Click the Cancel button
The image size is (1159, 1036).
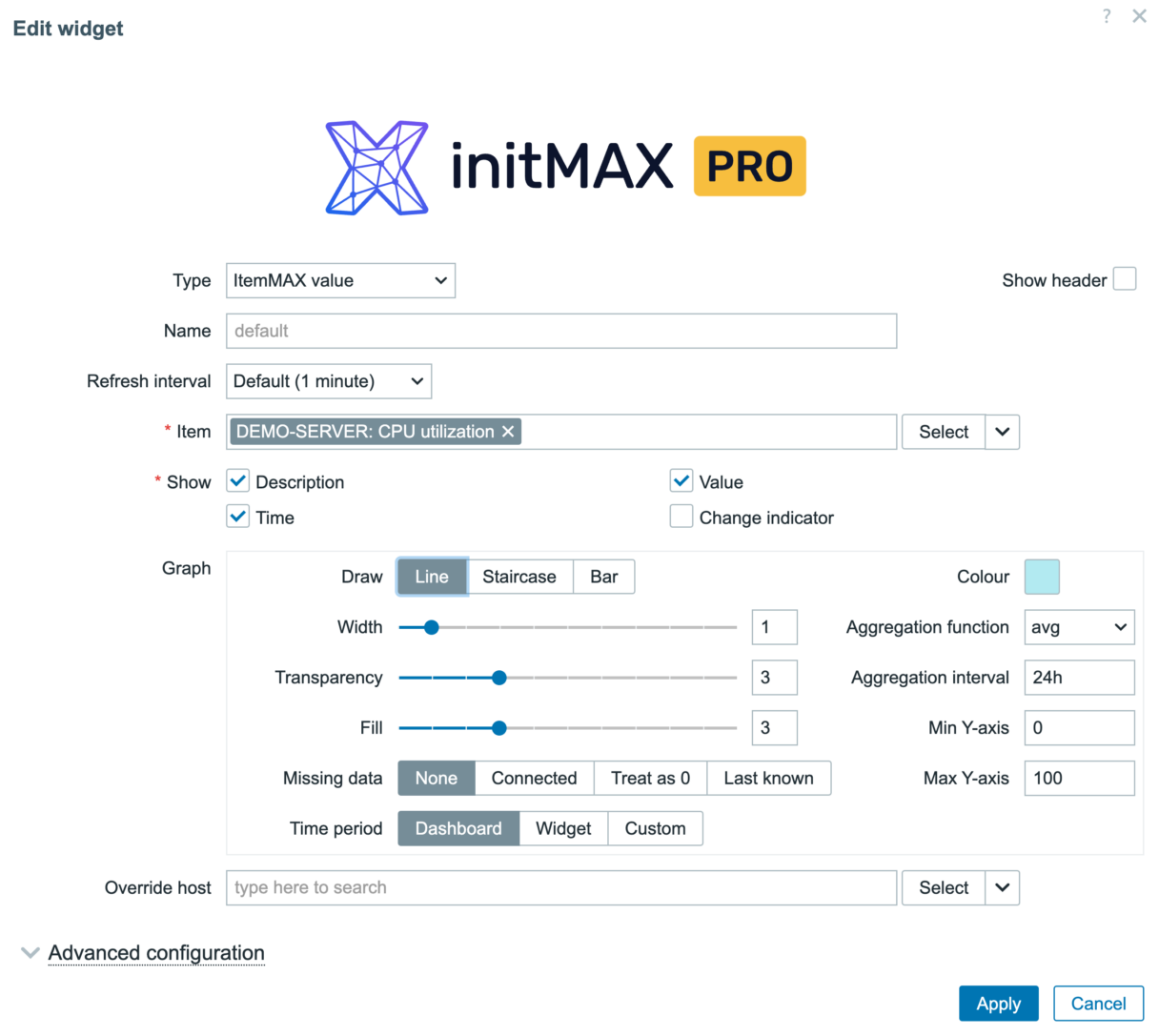[1098, 1004]
